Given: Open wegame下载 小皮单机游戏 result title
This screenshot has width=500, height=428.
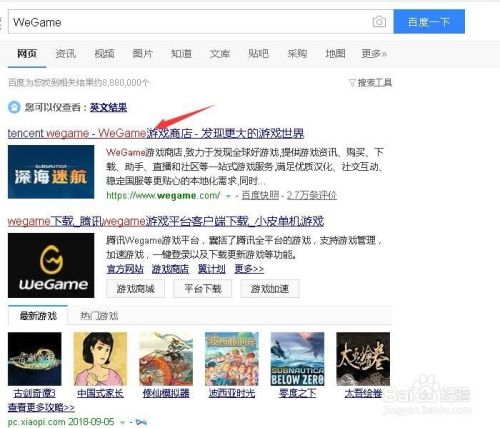Looking at the screenshot, I should (166, 221).
